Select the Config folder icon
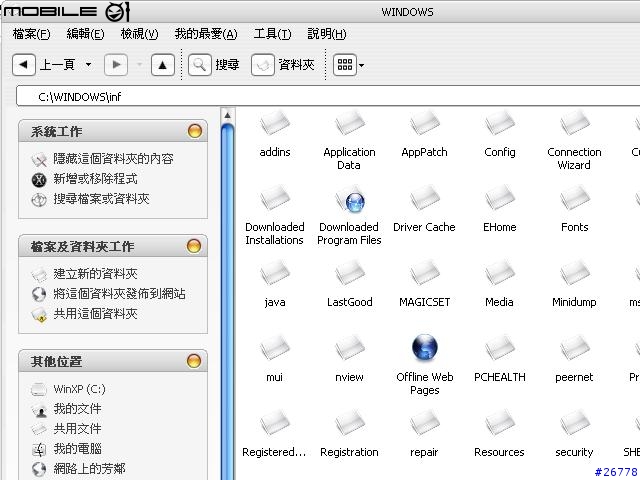The image size is (640, 480). click(500, 123)
